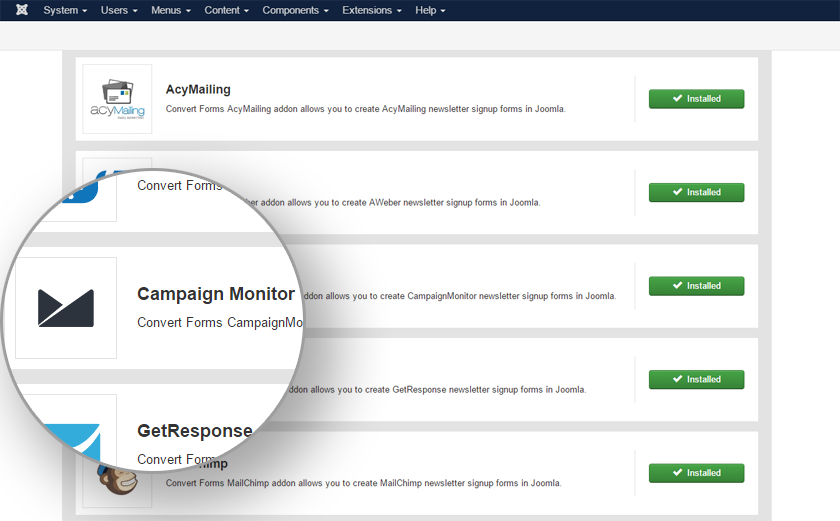Open the Components menu
This screenshot has height=521, width=840.
295,10
